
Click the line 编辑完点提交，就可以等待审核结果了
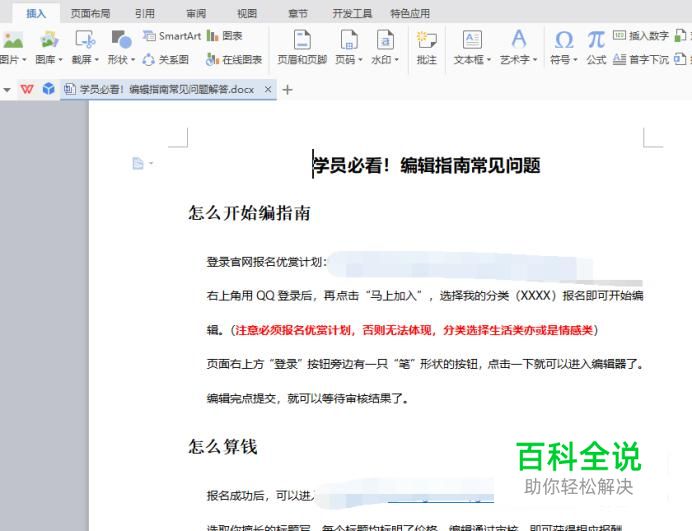(x=307, y=399)
